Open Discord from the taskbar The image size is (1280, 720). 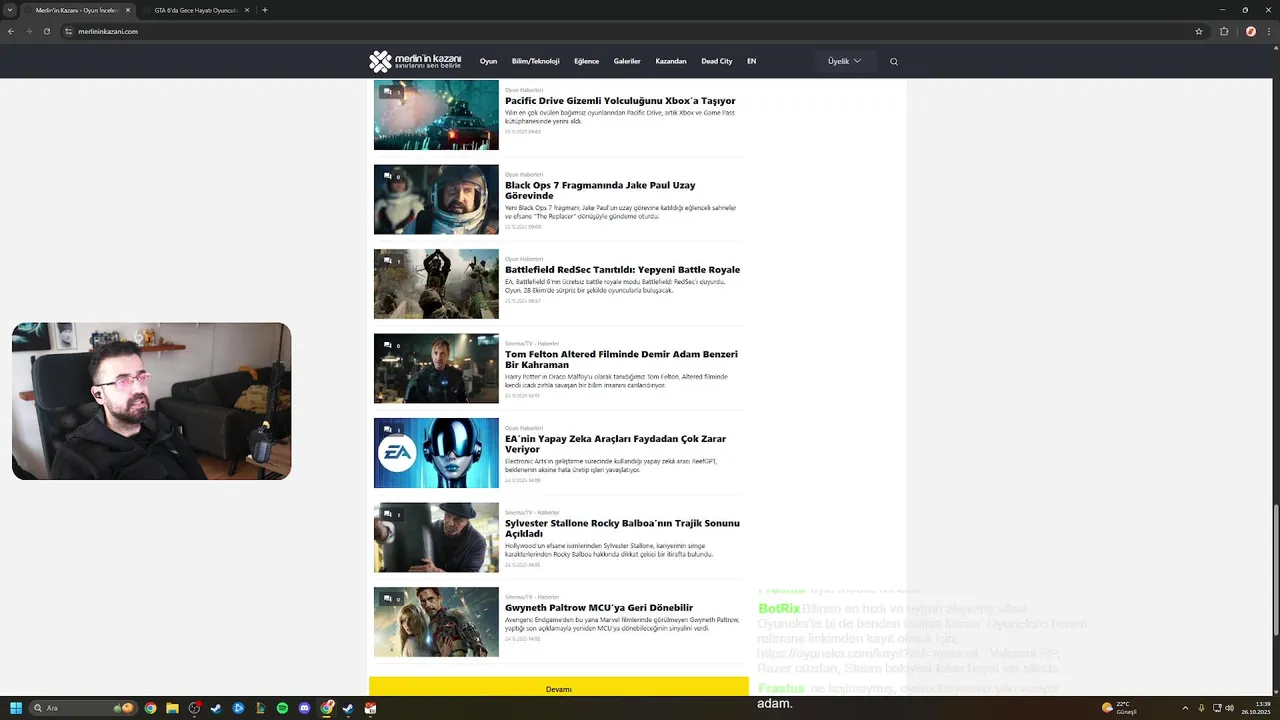pos(304,708)
